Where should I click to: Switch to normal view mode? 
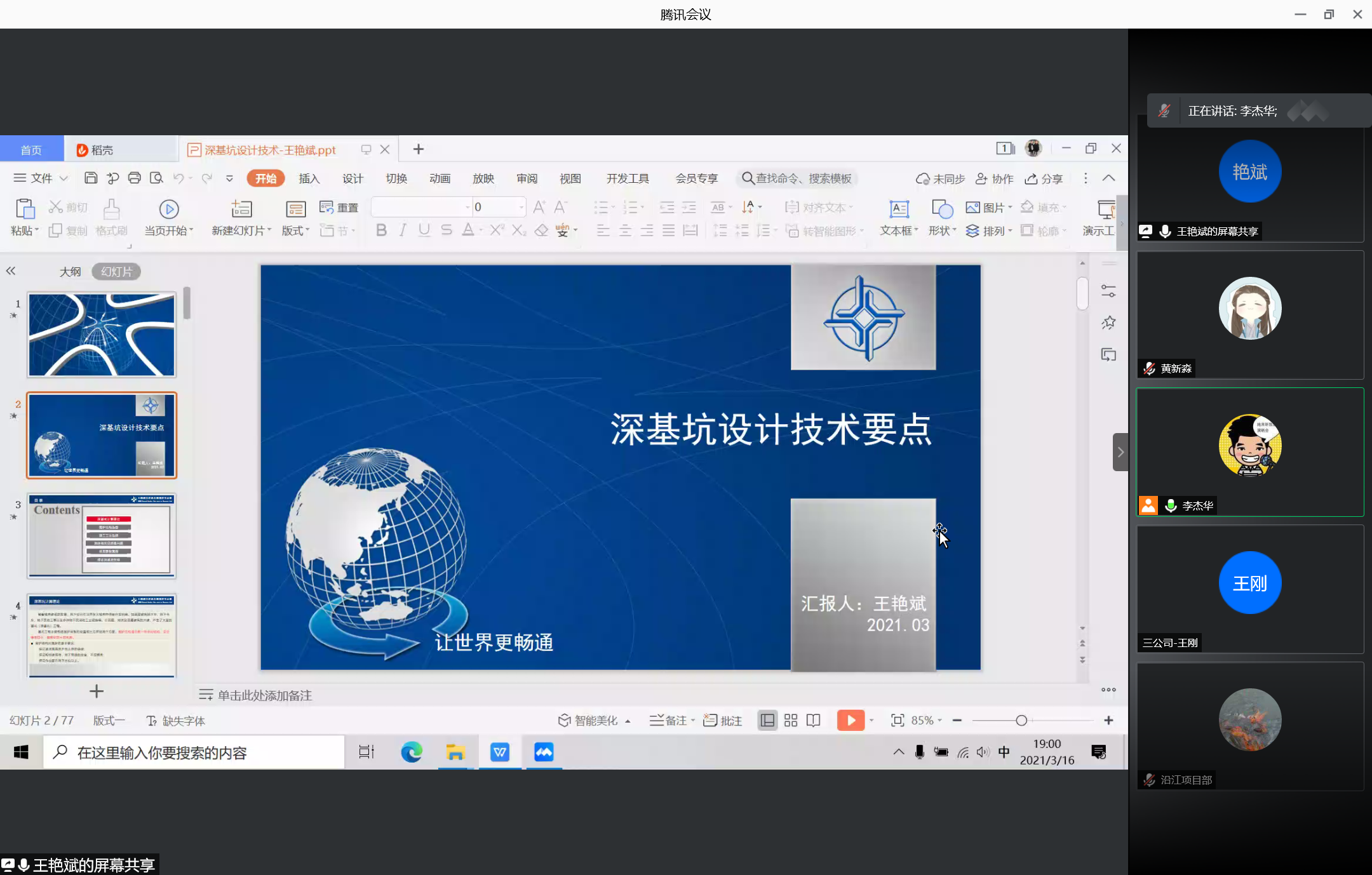[x=767, y=720]
